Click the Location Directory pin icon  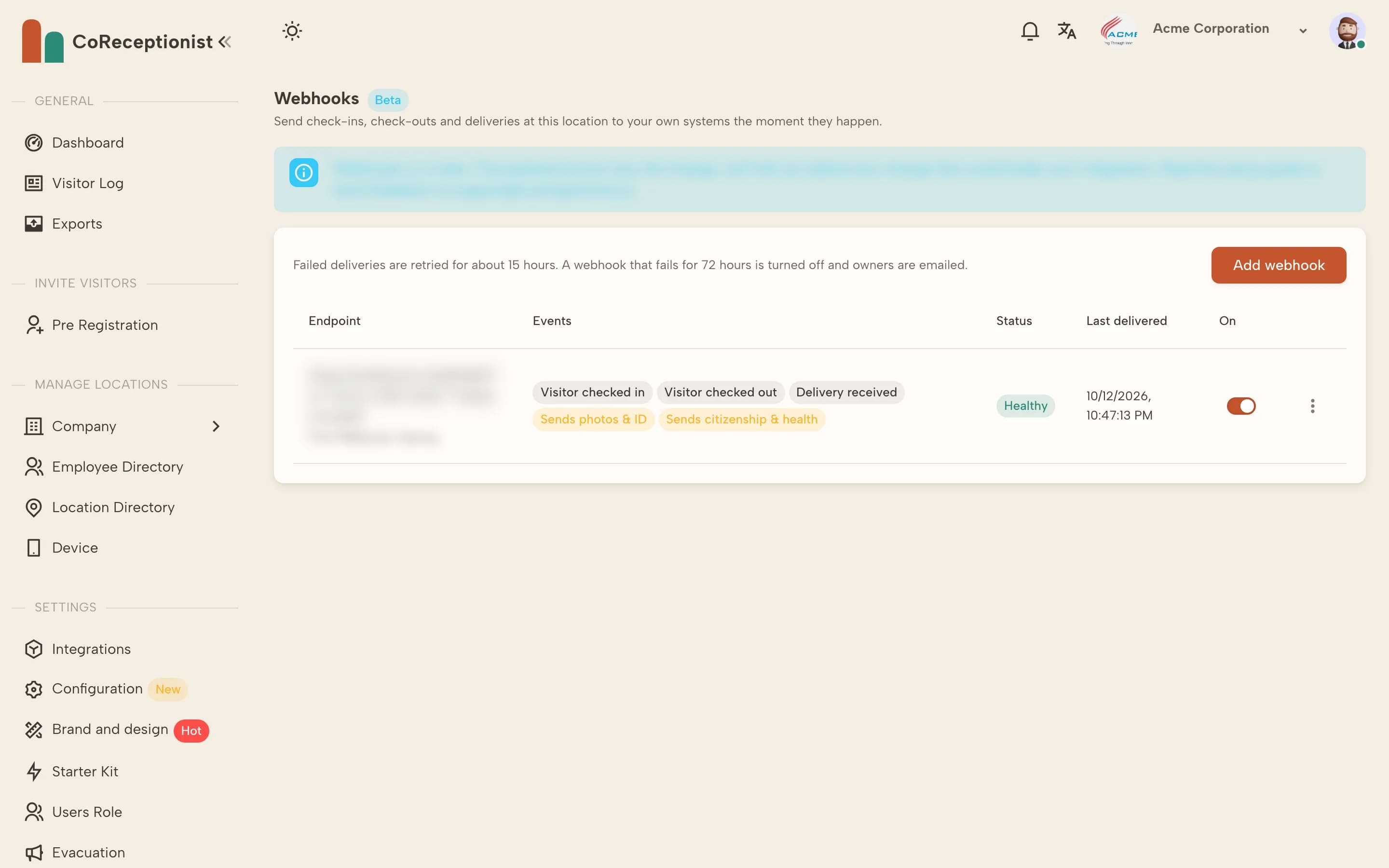(x=34, y=507)
